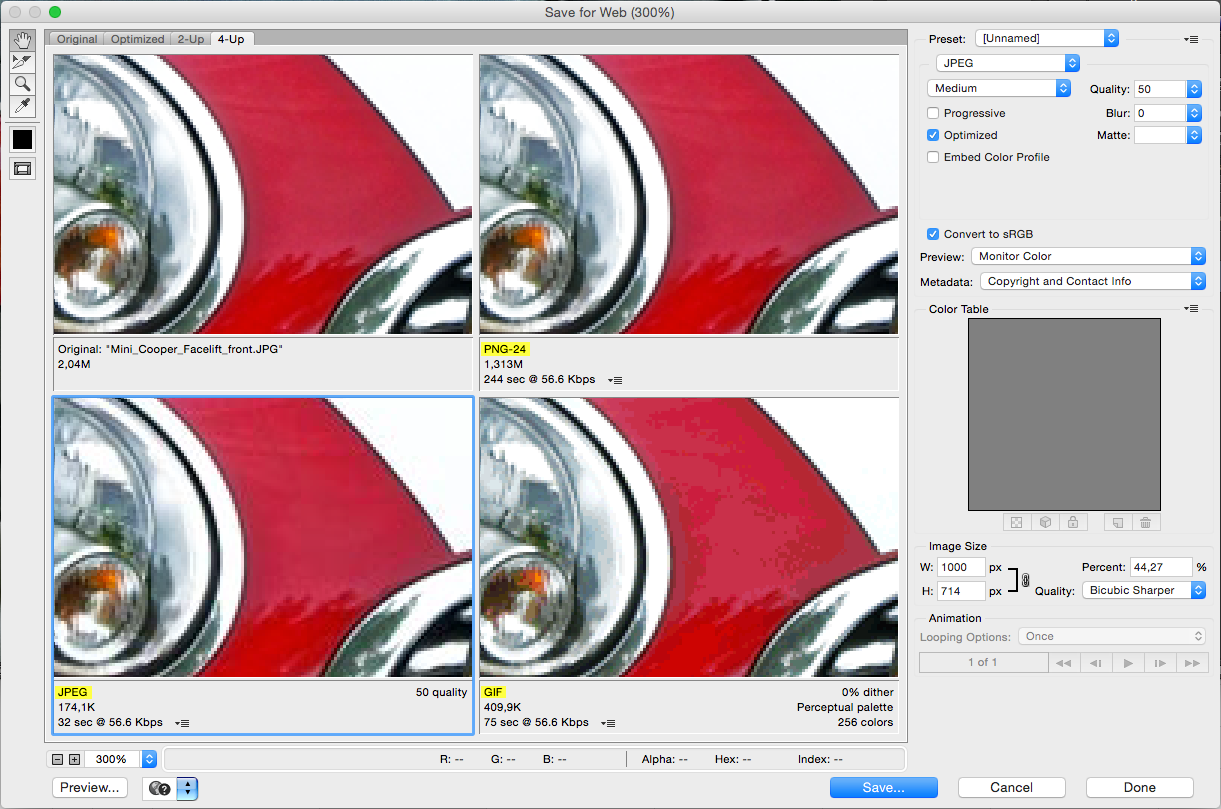Screen dimensions: 1221x809
Task: Click the Blur value field
Action: coord(1160,113)
